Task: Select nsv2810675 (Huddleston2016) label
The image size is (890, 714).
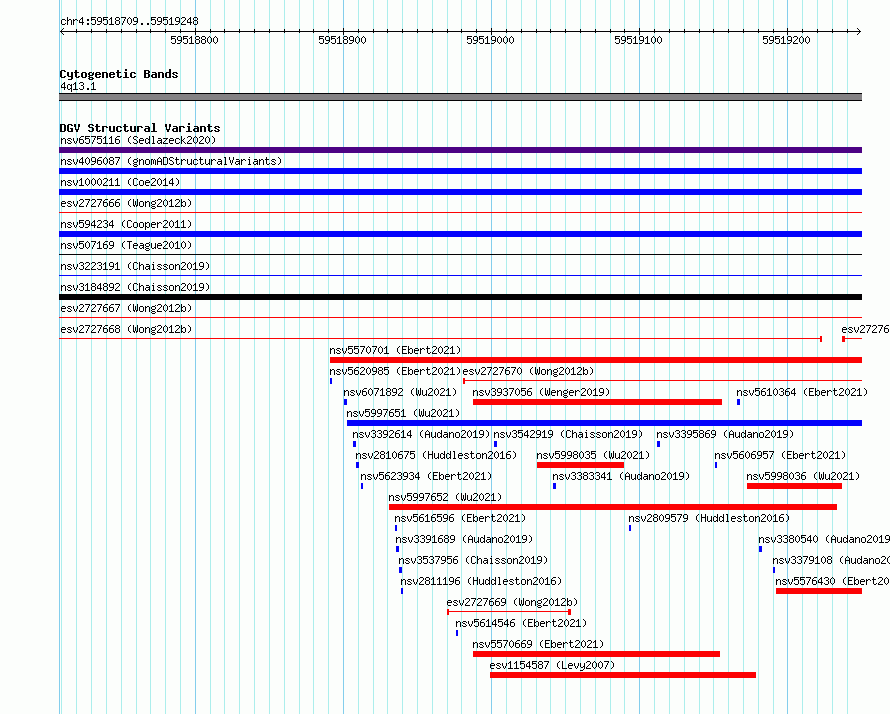Action: (x=436, y=455)
